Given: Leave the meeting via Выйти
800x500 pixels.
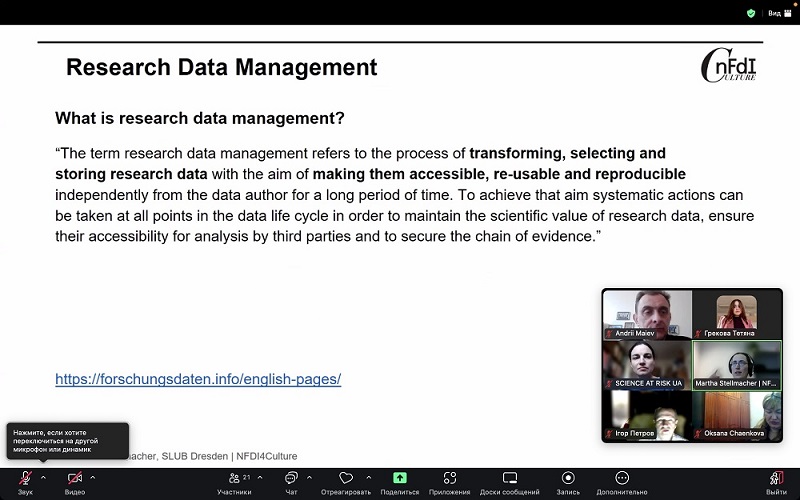Looking at the screenshot, I should [776, 479].
